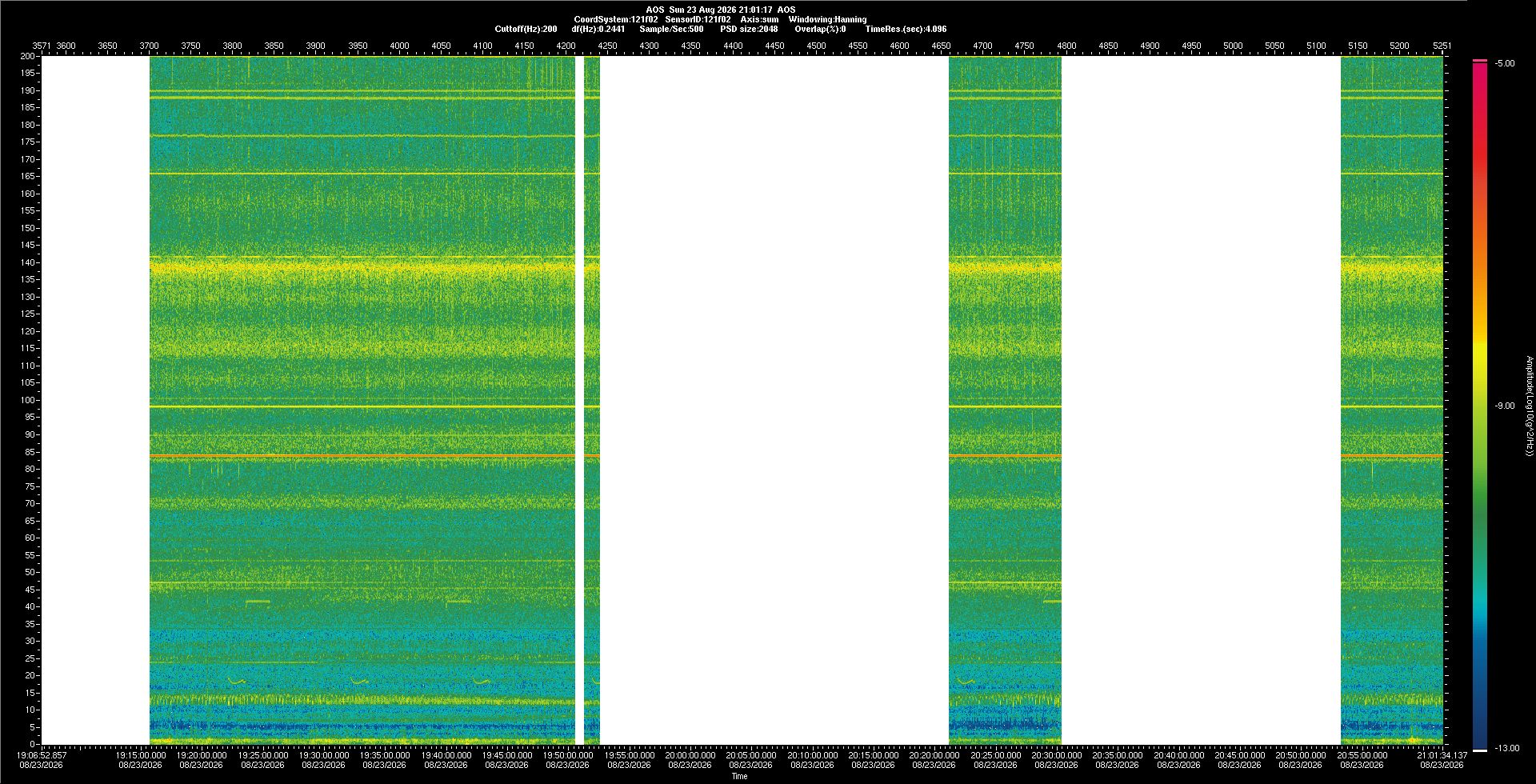Click the last spectrogram data block near 20:55

coord(1392,400)
